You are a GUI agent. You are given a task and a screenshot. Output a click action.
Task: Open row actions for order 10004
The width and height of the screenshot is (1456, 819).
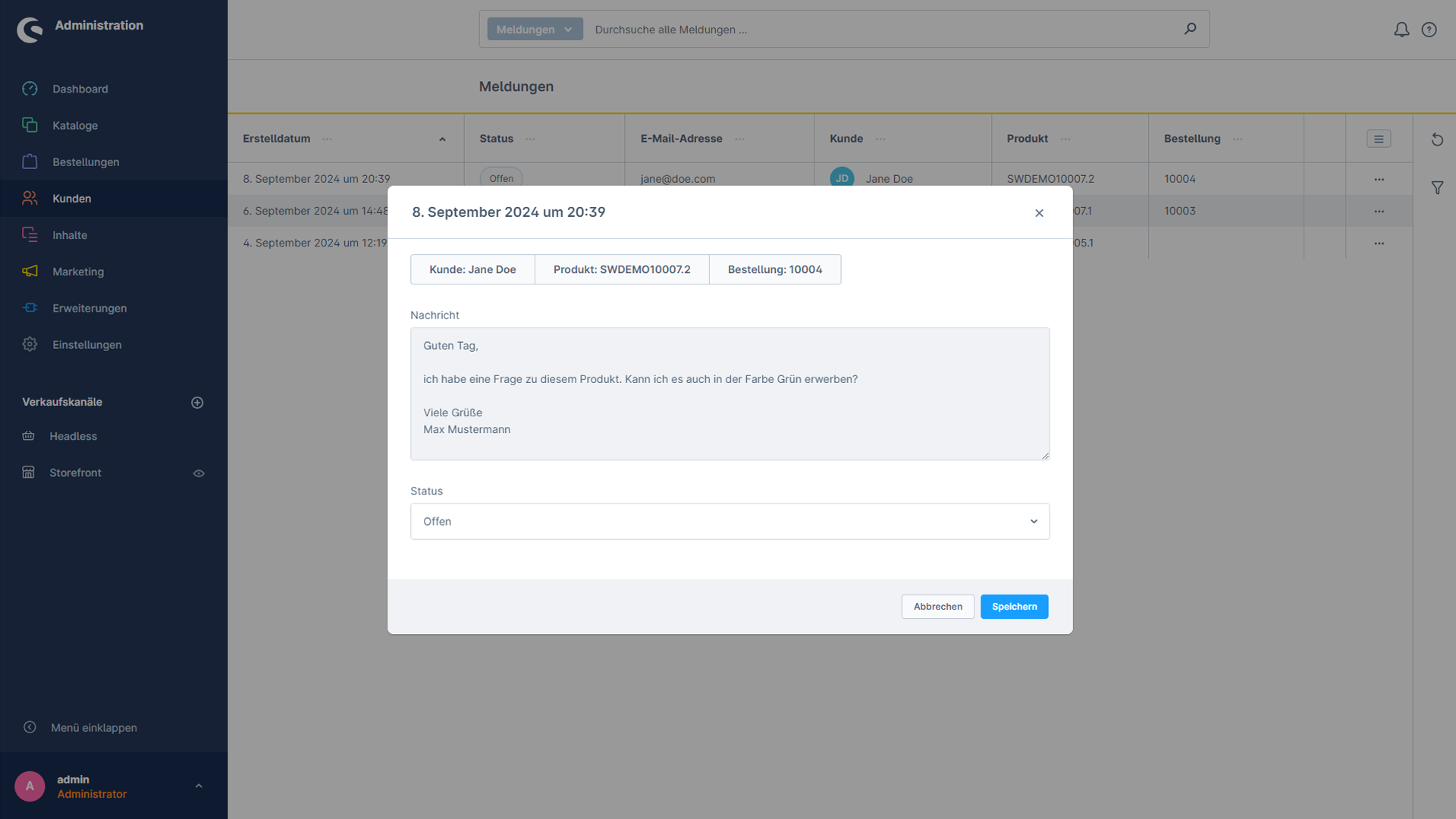pyautogui.click(x=1379, y=180)
